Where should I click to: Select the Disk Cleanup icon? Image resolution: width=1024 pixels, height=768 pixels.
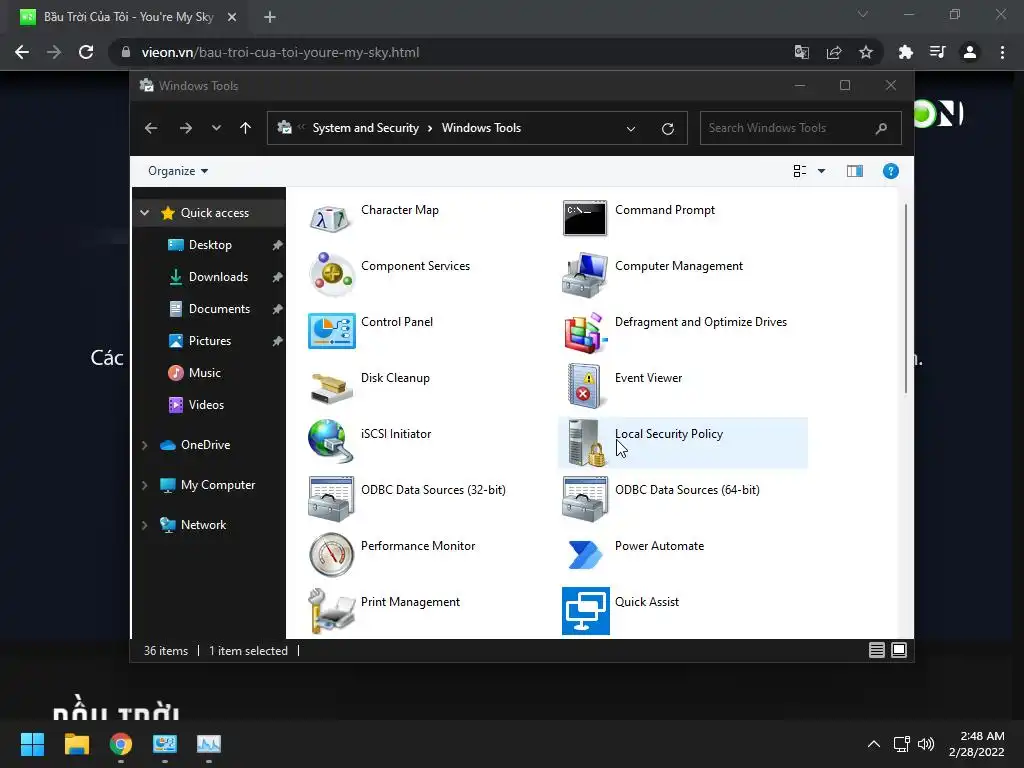(x=331, y=387)
